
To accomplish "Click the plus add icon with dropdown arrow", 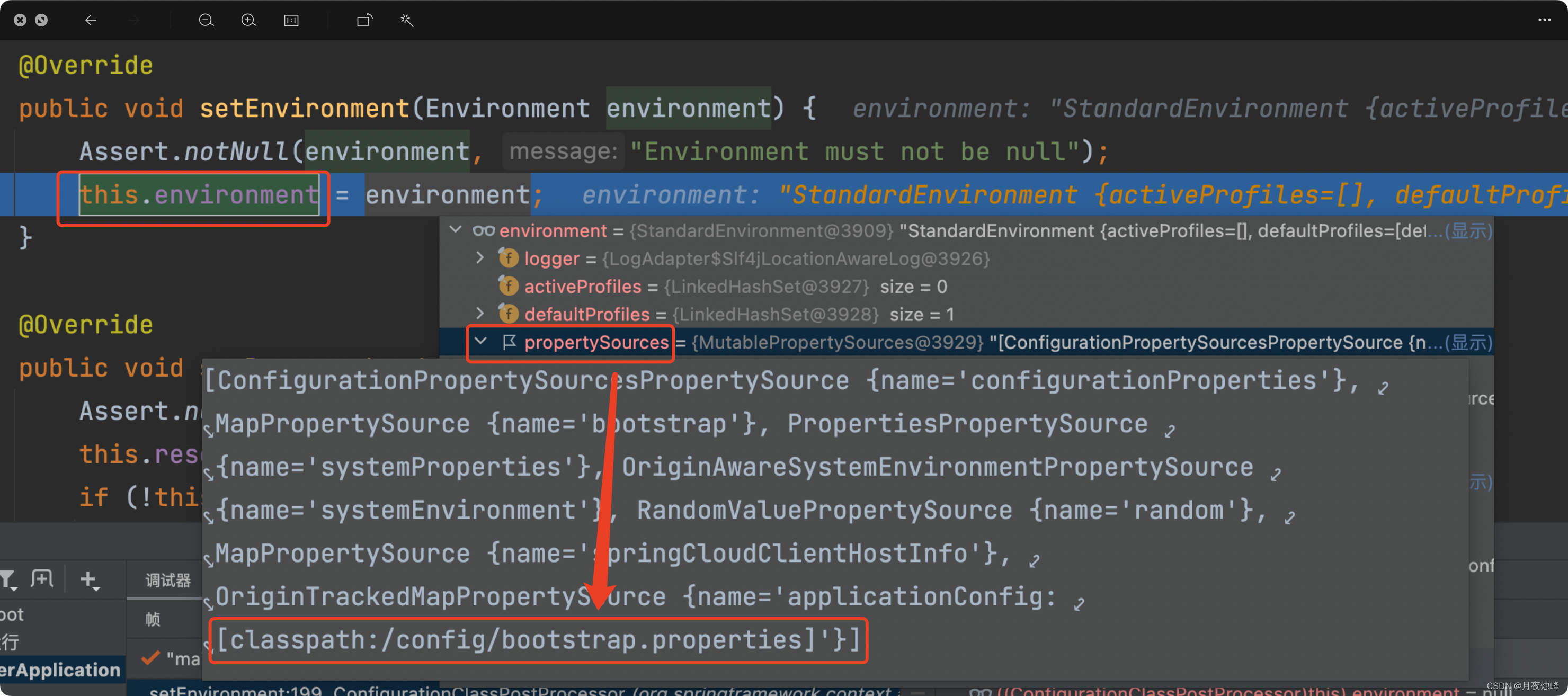I will 89,580.
